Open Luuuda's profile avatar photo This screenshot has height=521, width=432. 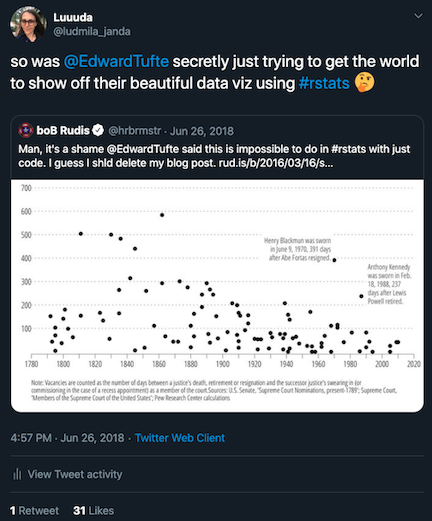(x=28, y=24)
